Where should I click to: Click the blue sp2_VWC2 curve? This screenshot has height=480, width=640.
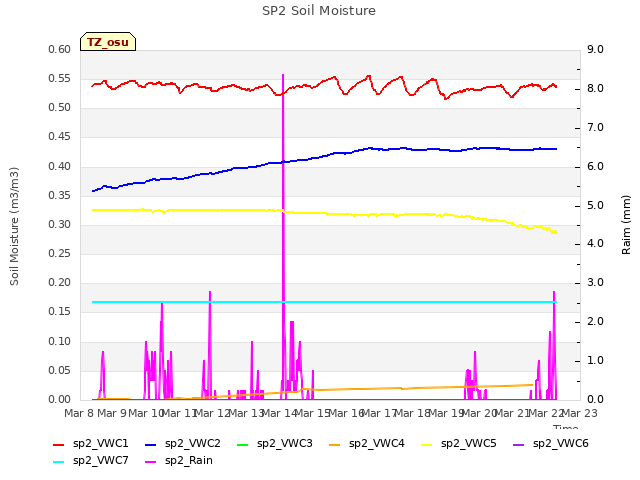tap(324, 156)
